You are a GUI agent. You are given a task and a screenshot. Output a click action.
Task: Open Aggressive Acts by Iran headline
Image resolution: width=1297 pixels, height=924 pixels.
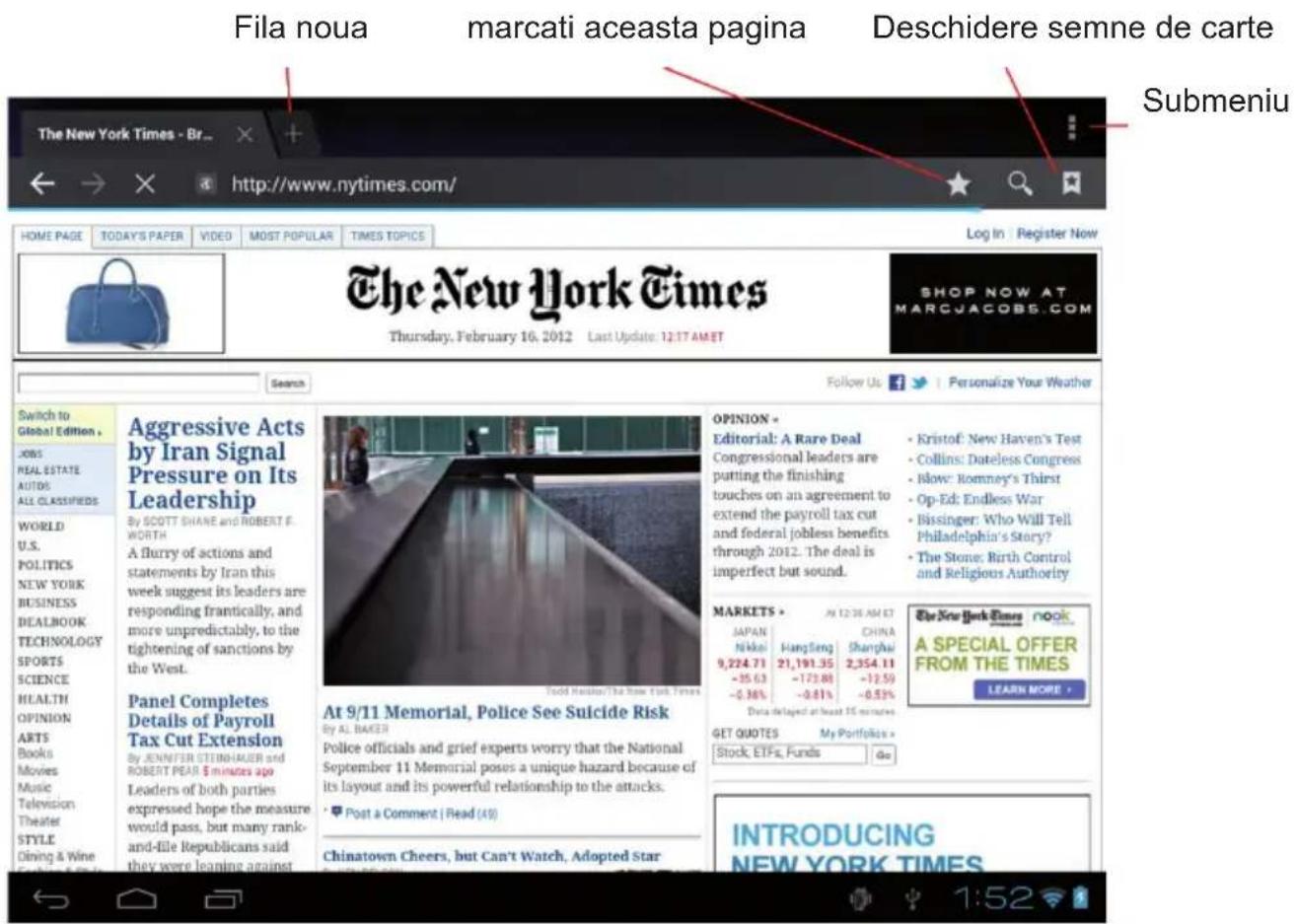click(x=216, y=463)
